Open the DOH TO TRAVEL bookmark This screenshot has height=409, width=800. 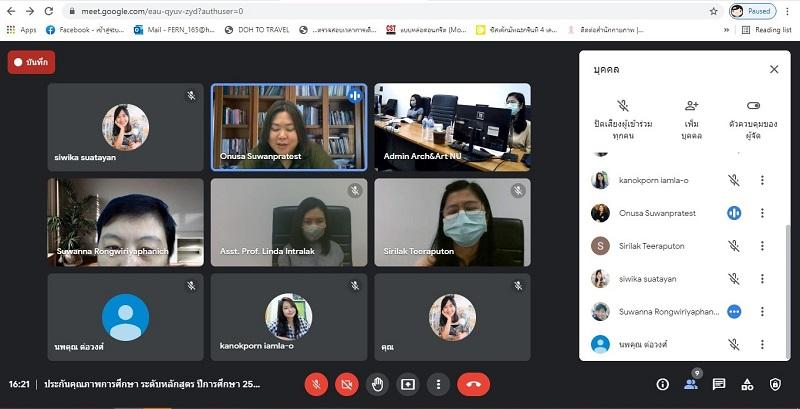point(257,30)
